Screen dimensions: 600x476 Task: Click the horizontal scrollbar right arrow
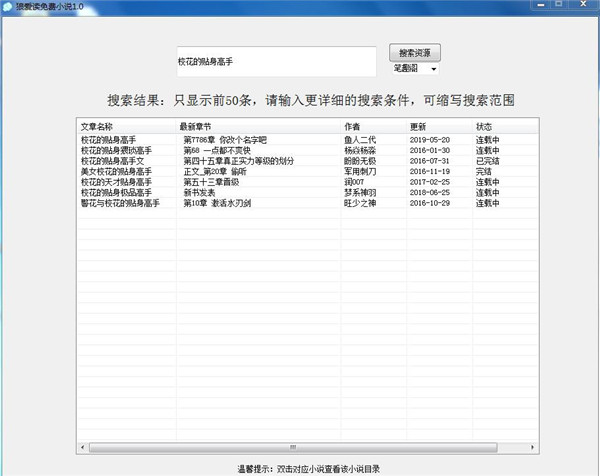click(x=533, y=447)
